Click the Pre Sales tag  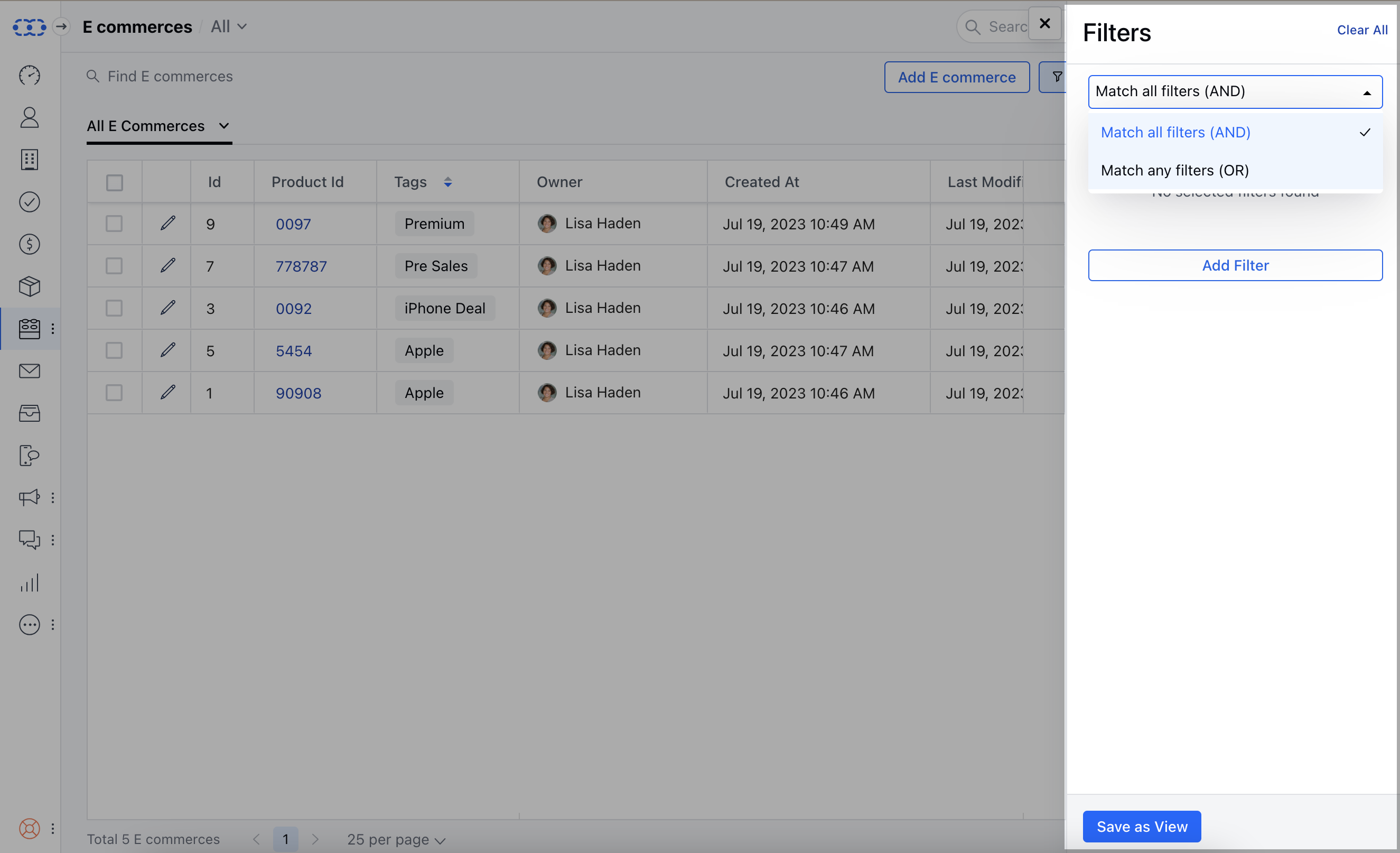[x=436, y=265]
